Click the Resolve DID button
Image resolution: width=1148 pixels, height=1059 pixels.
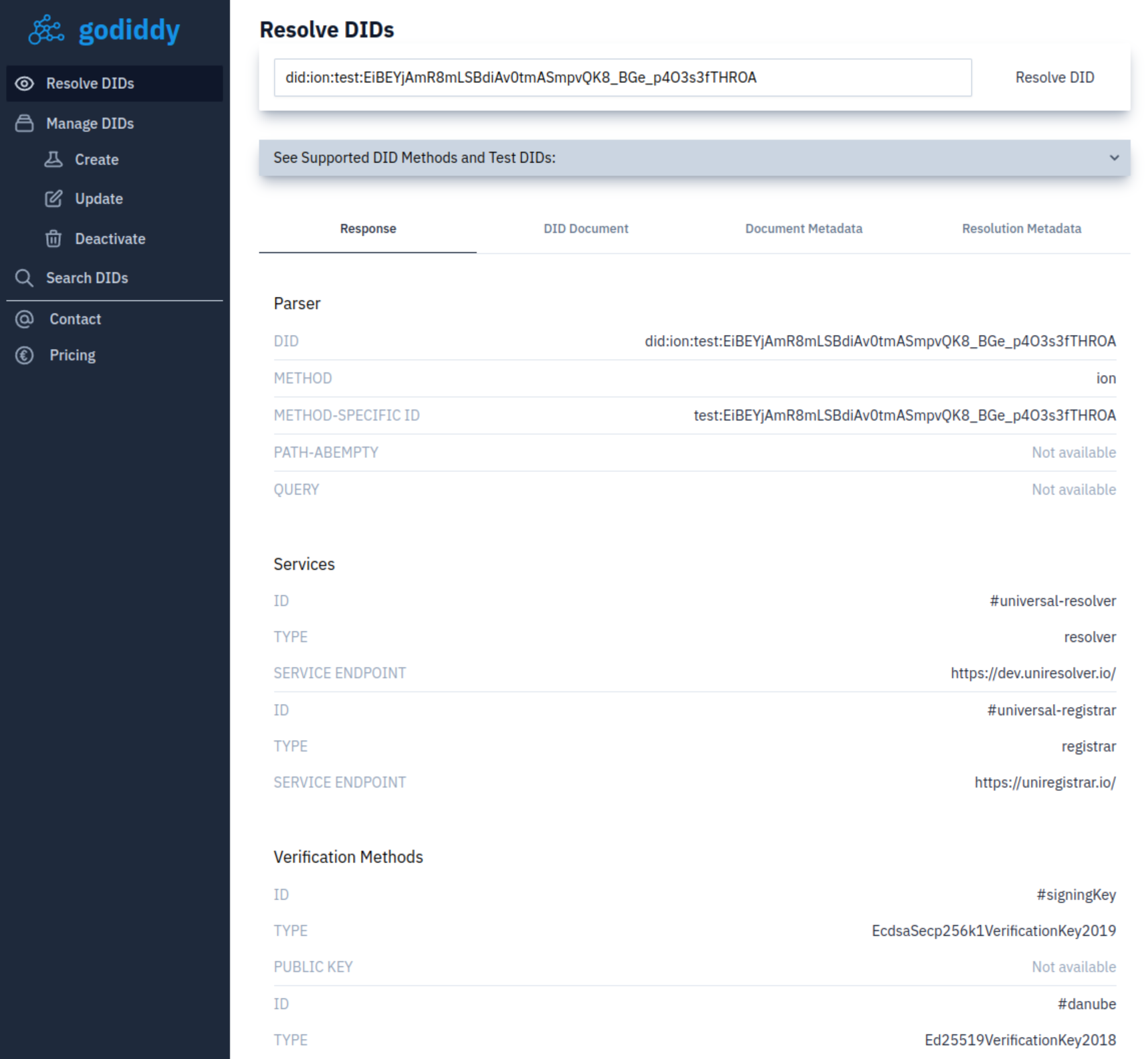point(1054,78)
